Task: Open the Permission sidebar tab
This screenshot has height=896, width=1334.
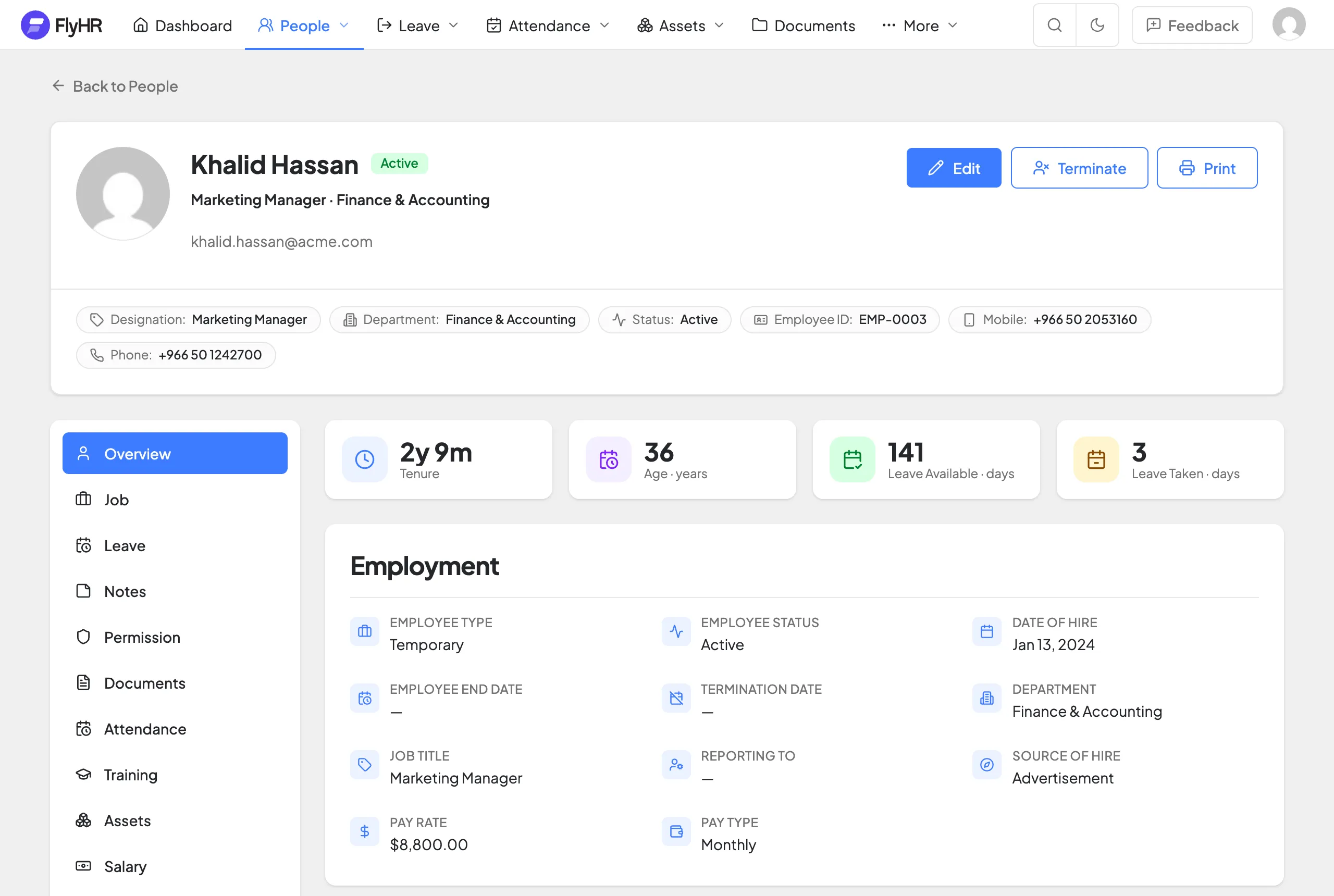Action: coord(175,637)
